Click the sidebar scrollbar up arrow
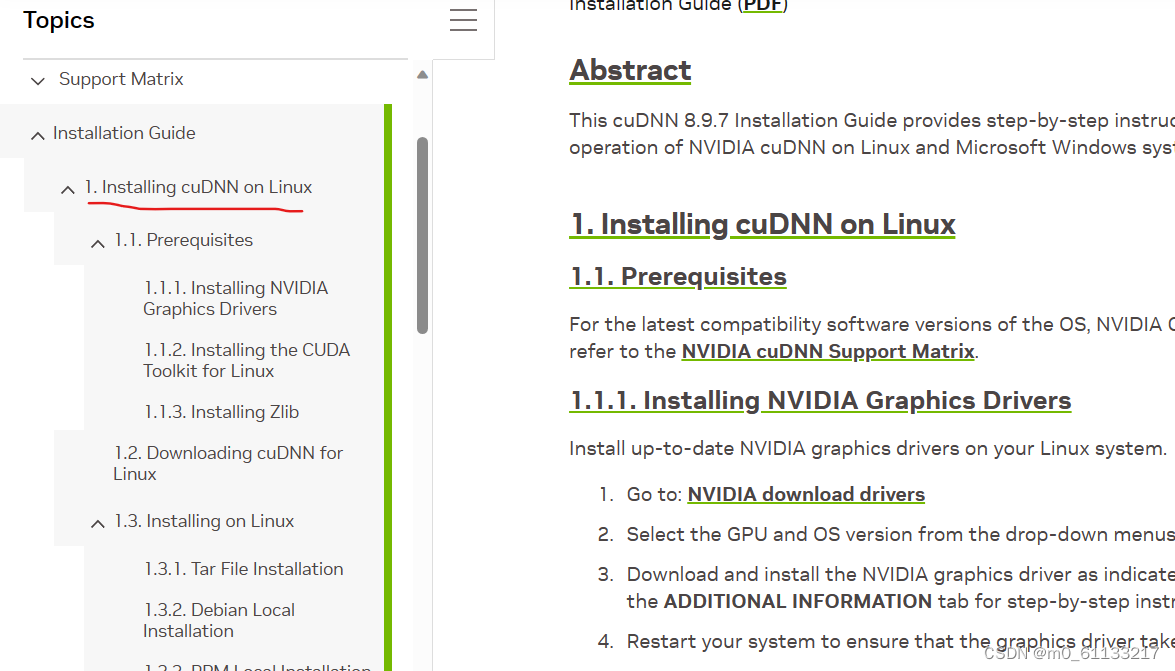The height and width of the screenshot is (671, 1175). pyautogui.click(x=423, y=74)
